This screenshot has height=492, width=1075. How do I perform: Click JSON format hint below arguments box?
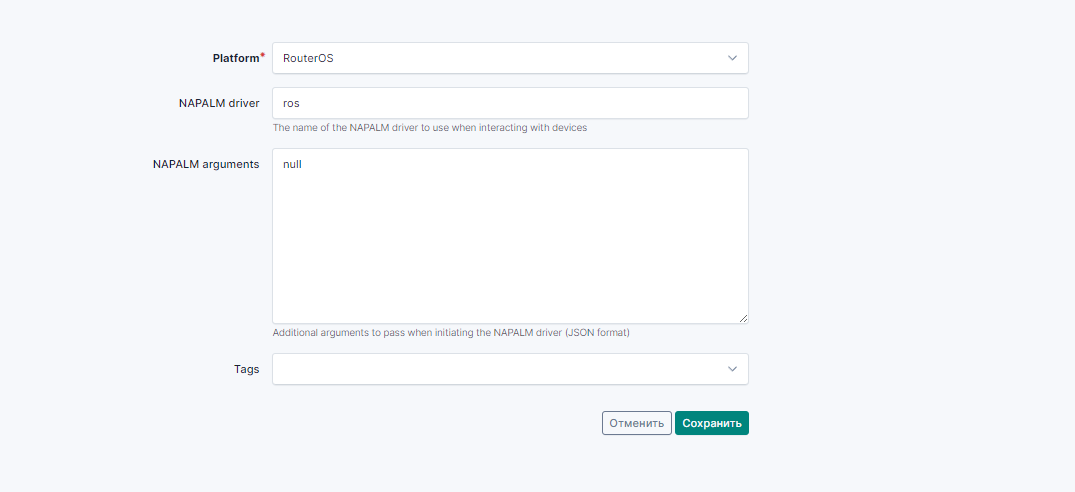click(x=450, y=333)
